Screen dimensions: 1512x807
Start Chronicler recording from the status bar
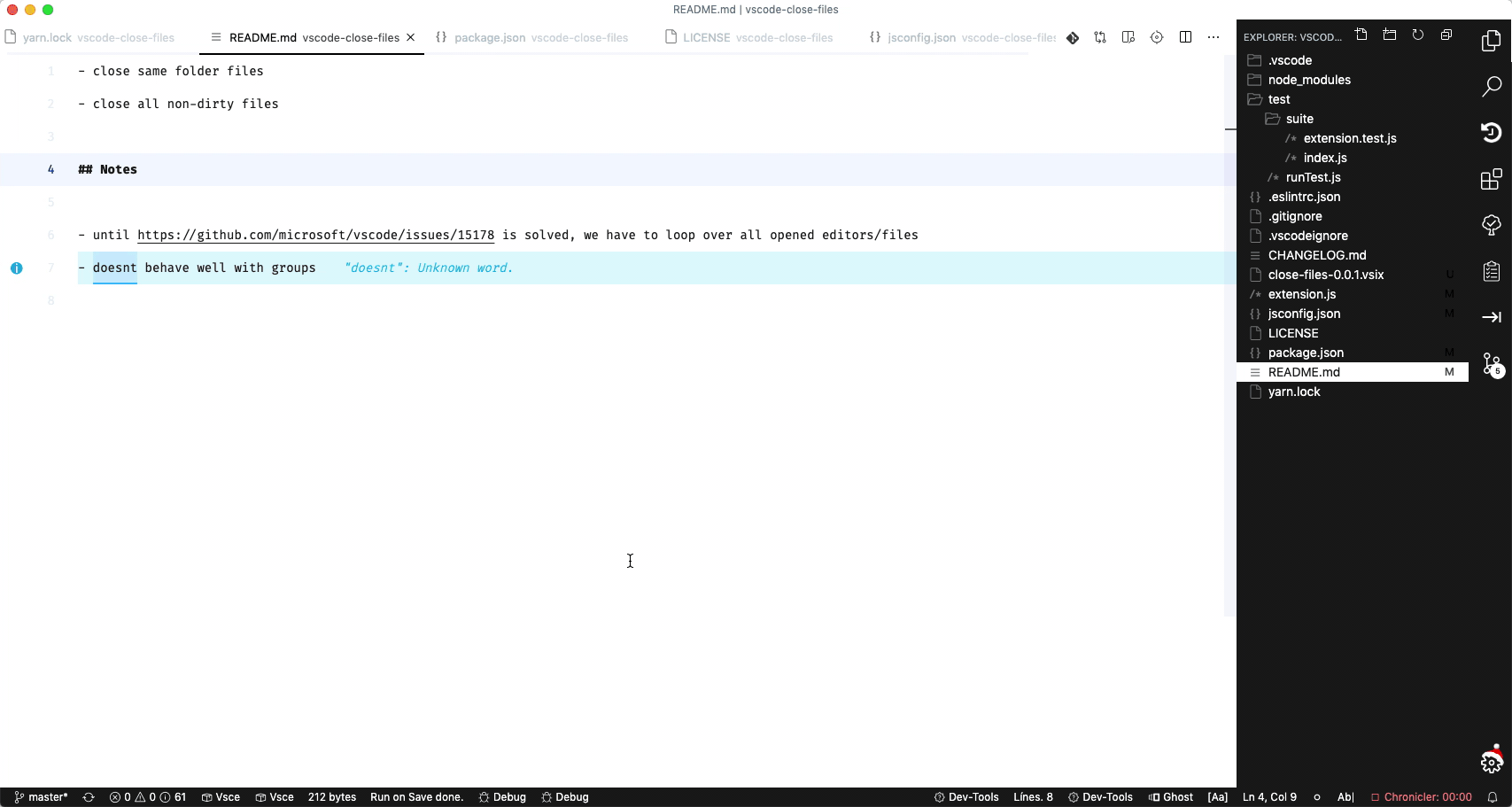1422,796
